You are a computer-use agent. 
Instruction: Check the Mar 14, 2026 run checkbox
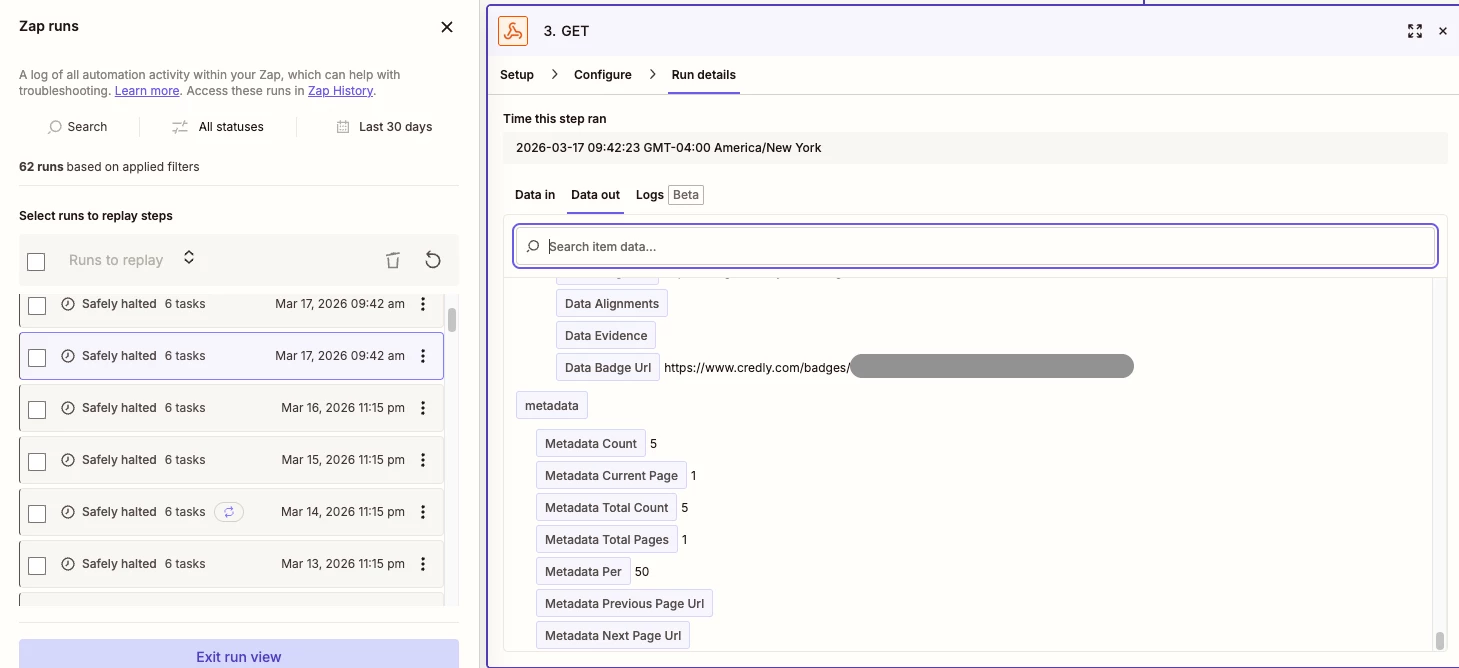tap(37, 514)
